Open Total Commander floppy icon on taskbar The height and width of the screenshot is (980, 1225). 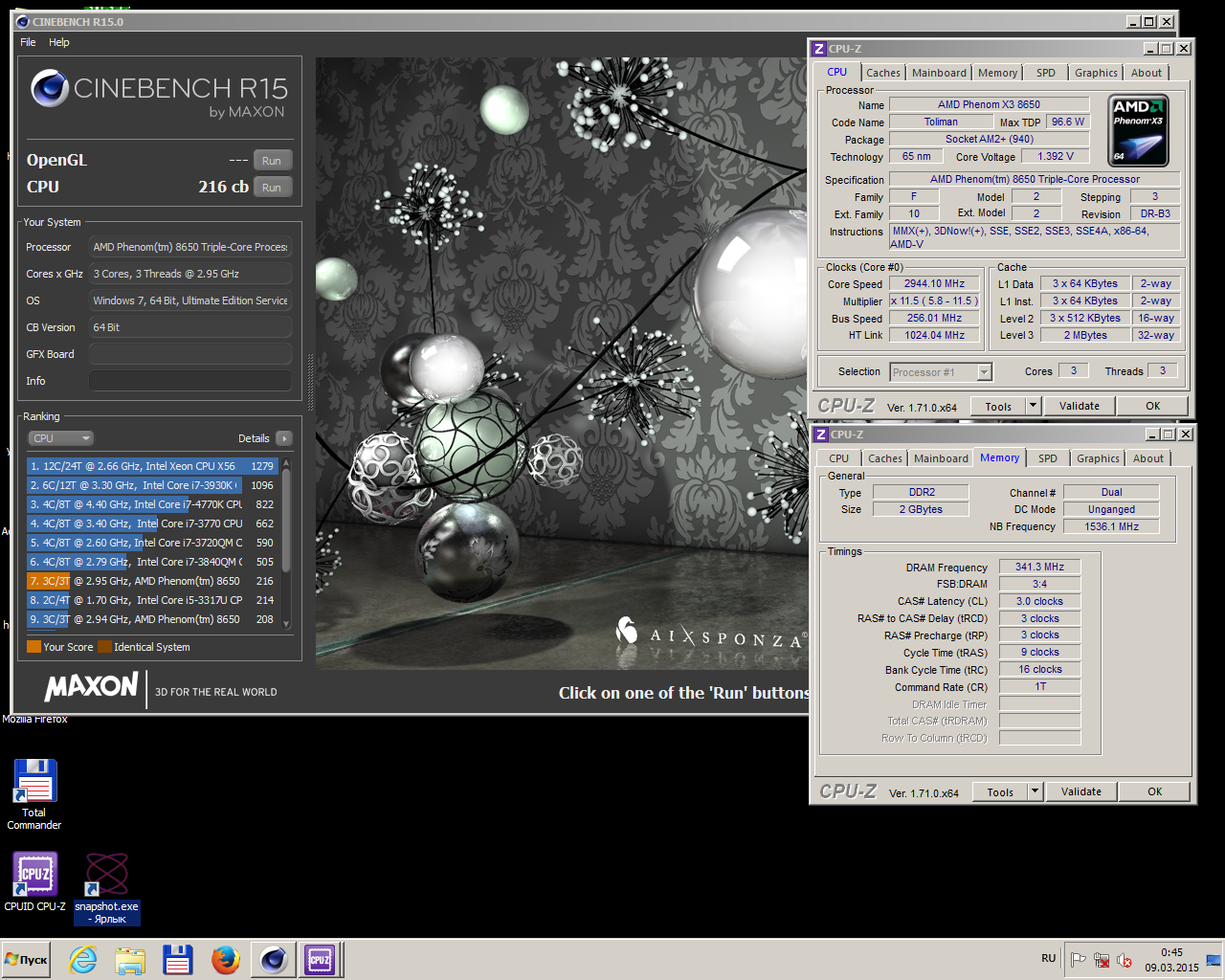pos(178,960)
